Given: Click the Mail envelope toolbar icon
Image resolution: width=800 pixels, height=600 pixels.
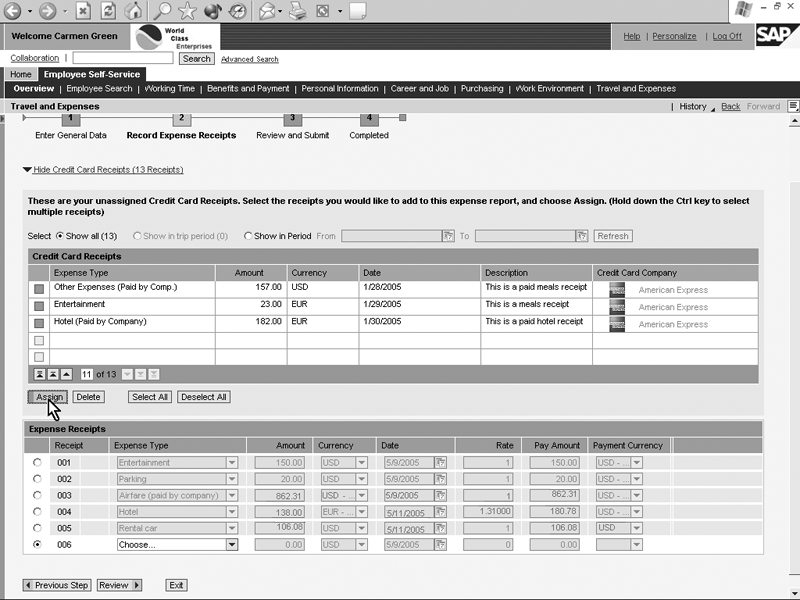Looking at the screenshot, I should tap(267, 10).
